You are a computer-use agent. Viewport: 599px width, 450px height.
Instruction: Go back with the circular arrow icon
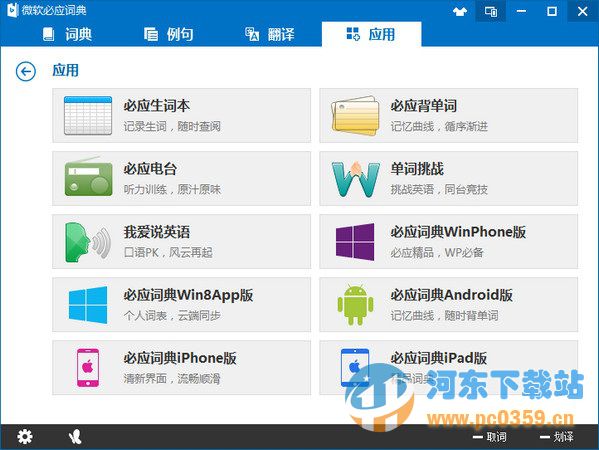26,71
